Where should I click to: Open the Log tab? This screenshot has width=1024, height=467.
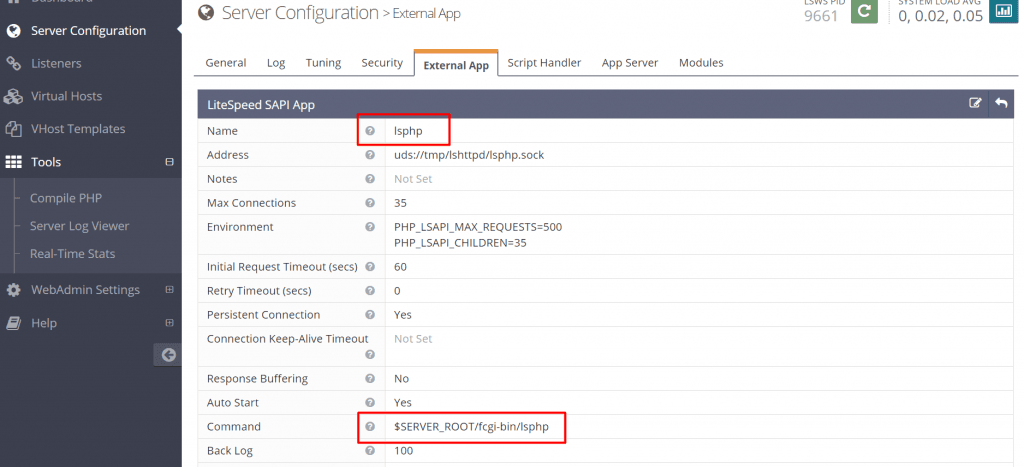coord(276,63)
